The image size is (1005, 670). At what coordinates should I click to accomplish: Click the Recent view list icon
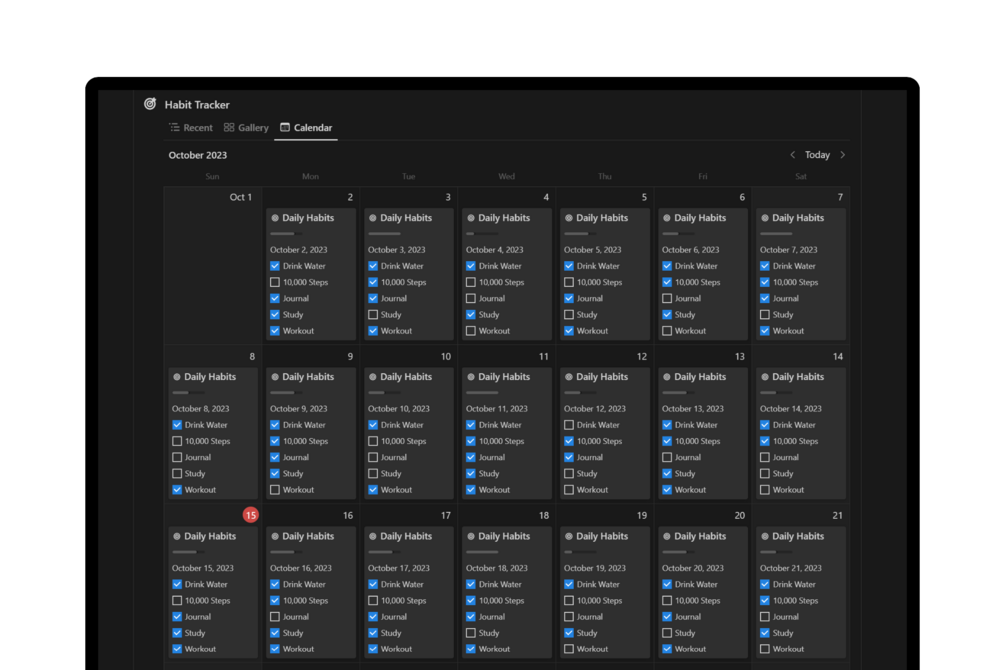pyautogui.click(x=174, y=128)
